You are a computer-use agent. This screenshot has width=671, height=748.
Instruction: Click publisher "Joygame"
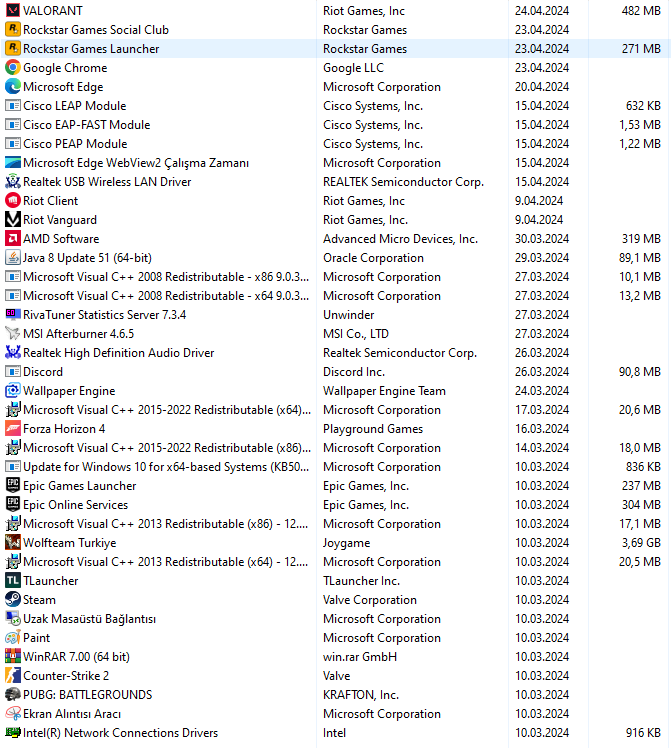[346, 543]
